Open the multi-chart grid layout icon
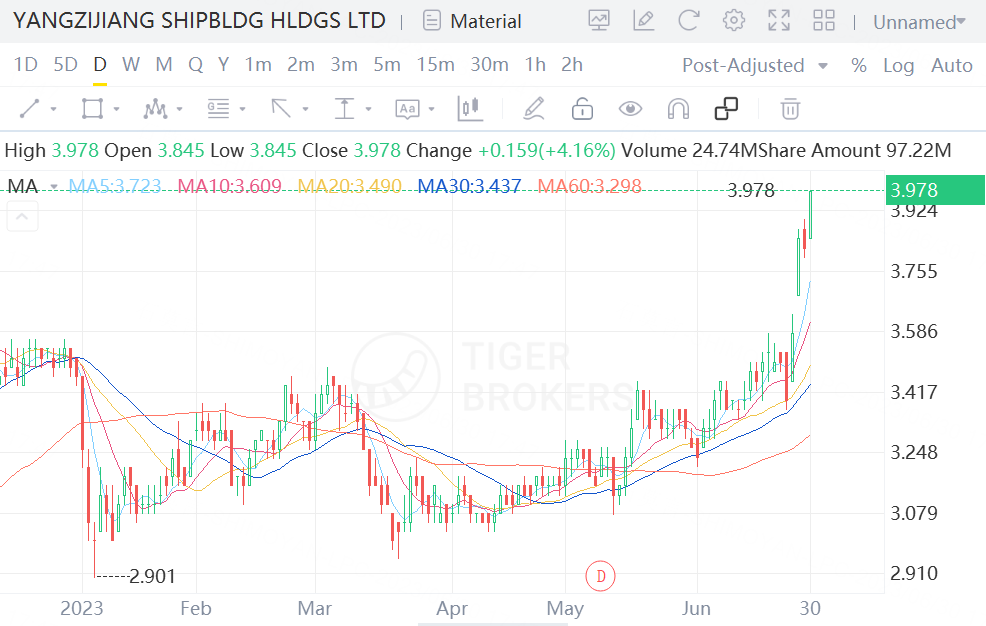This screenshot has height=626, width=986. (x=824, y=21)
